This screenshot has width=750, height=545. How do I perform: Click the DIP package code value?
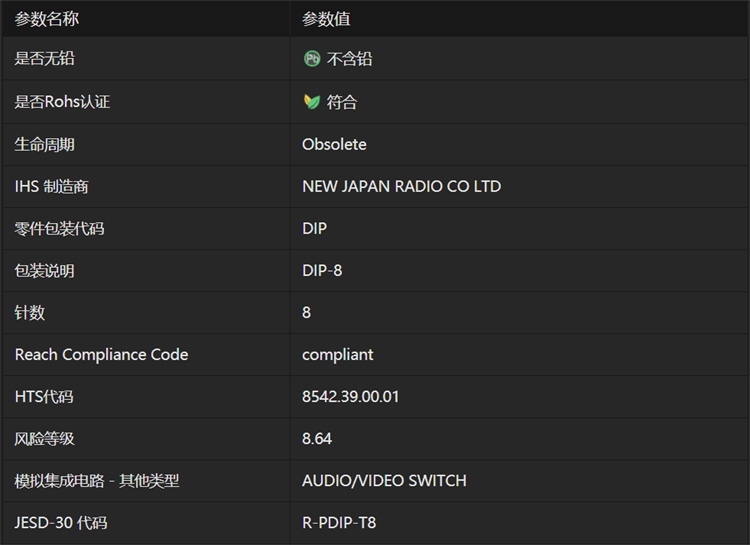click(314, 228)
